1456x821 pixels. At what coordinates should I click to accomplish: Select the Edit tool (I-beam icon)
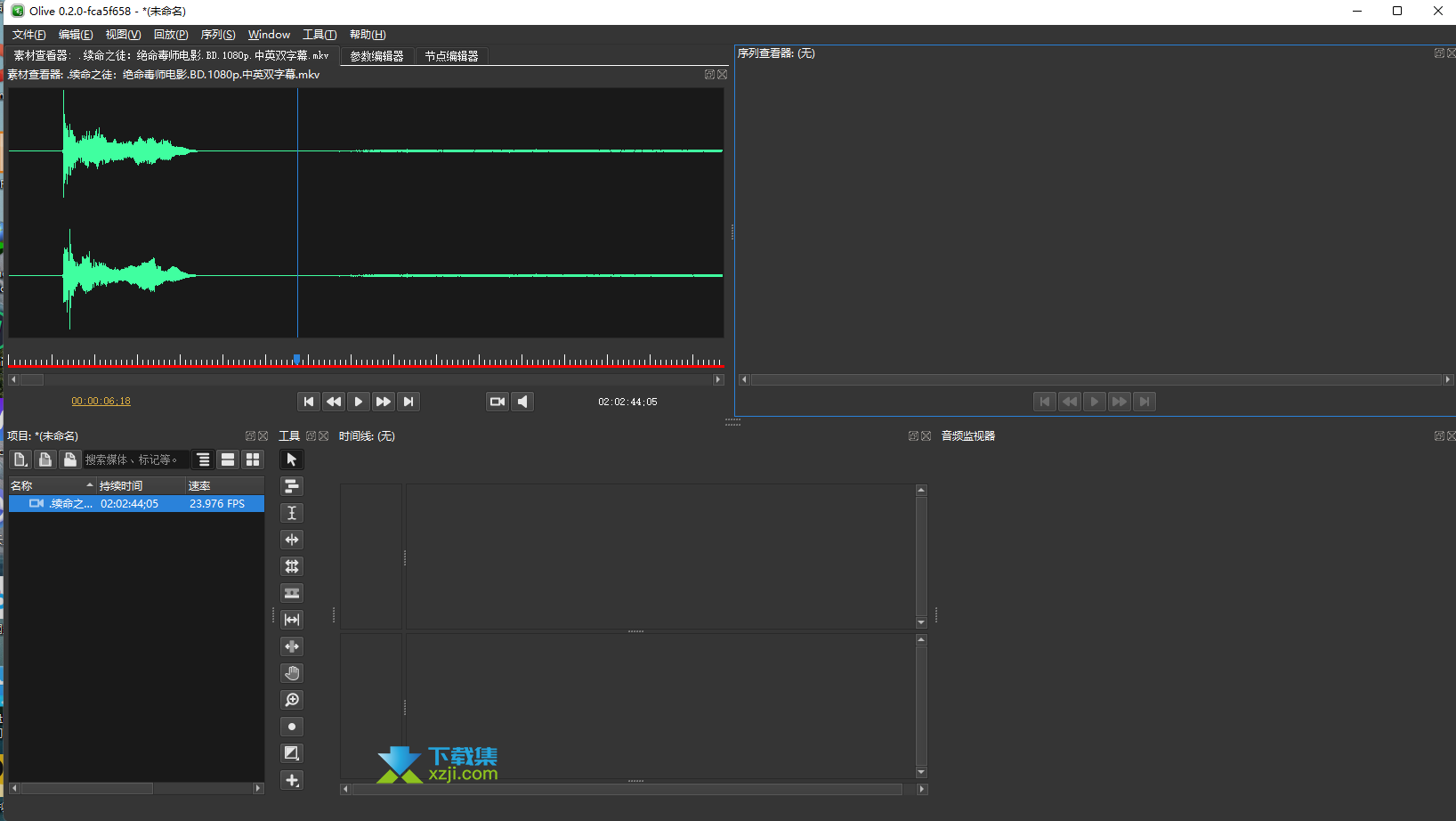[291, 513]
